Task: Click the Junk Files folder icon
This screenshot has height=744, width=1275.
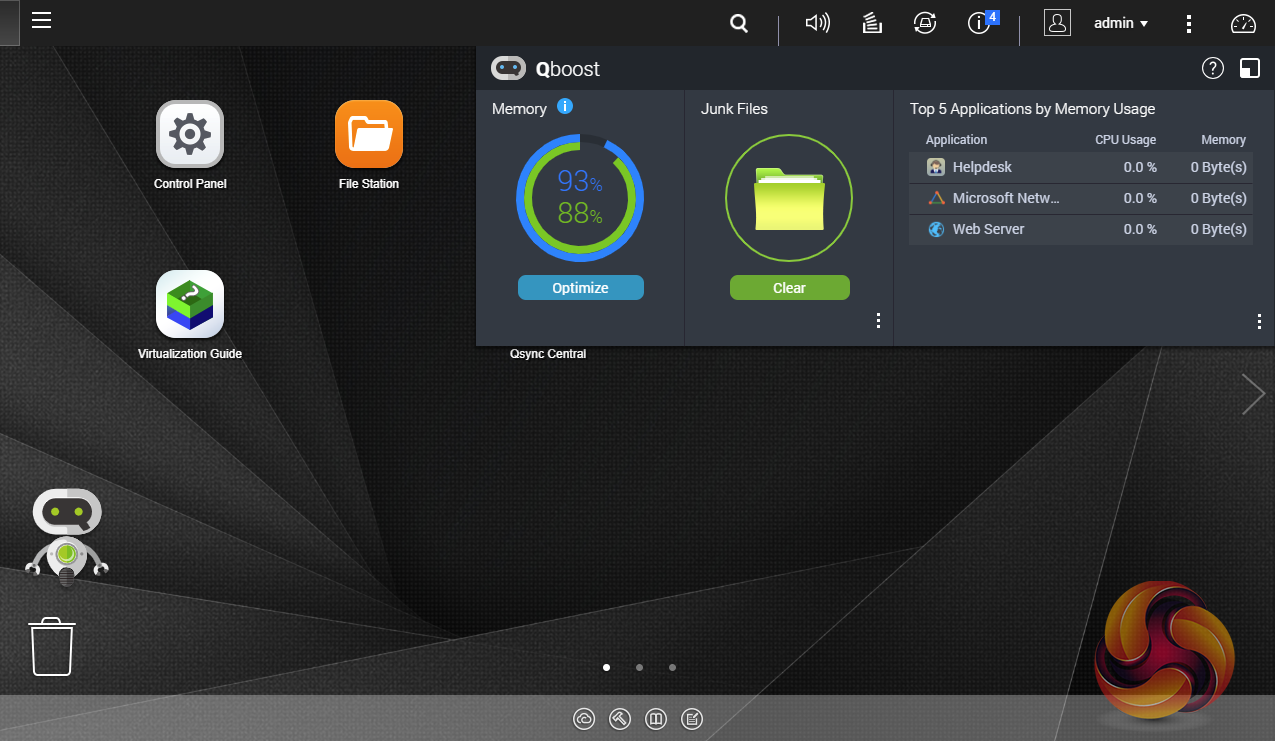Action: [x=789, y=198]
